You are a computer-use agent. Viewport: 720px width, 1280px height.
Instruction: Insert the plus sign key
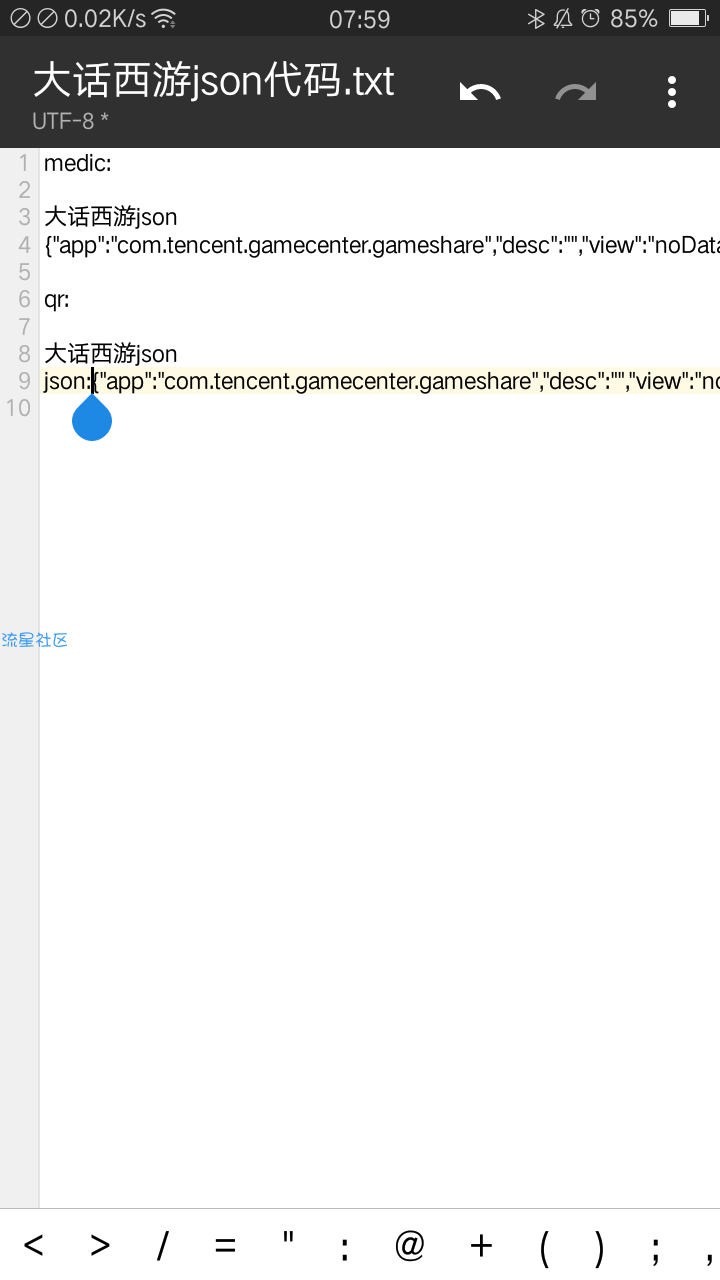coord(481,1245)
